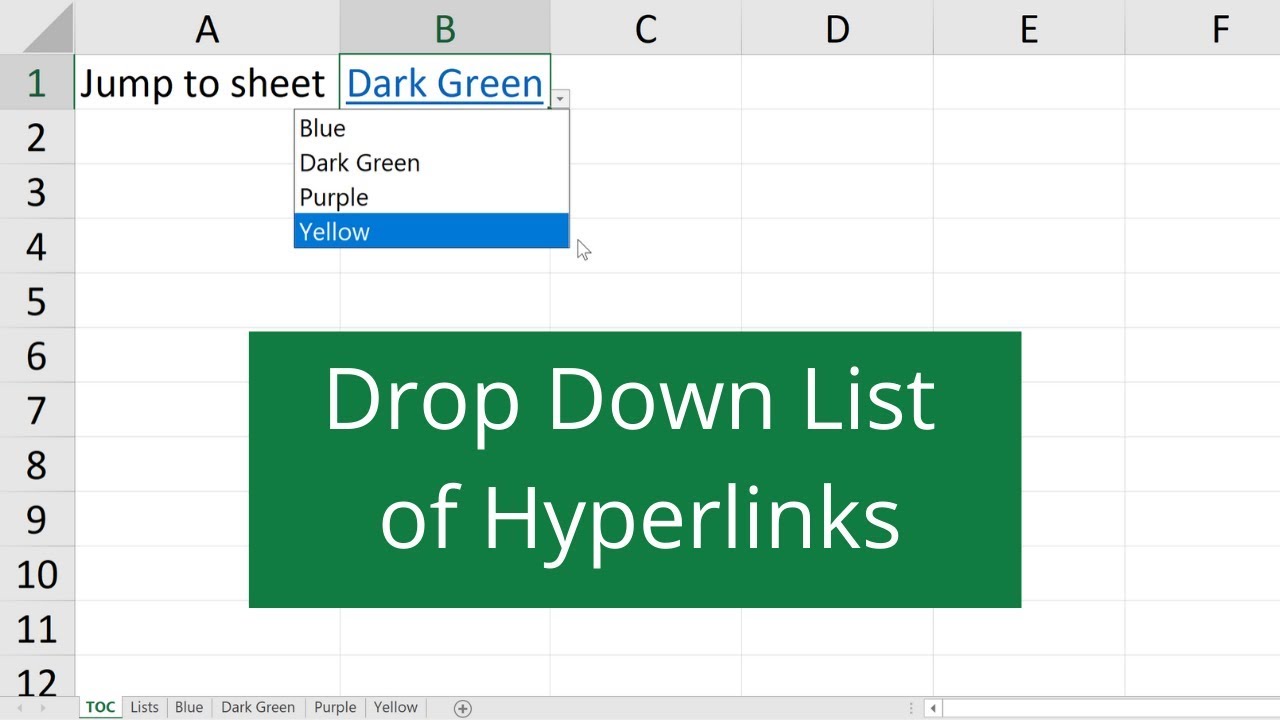Image resolution: width=1280 pixels, height=720 pixels.
Task: Add a new worksheet with the plus icon
Action: coord(462,707)
